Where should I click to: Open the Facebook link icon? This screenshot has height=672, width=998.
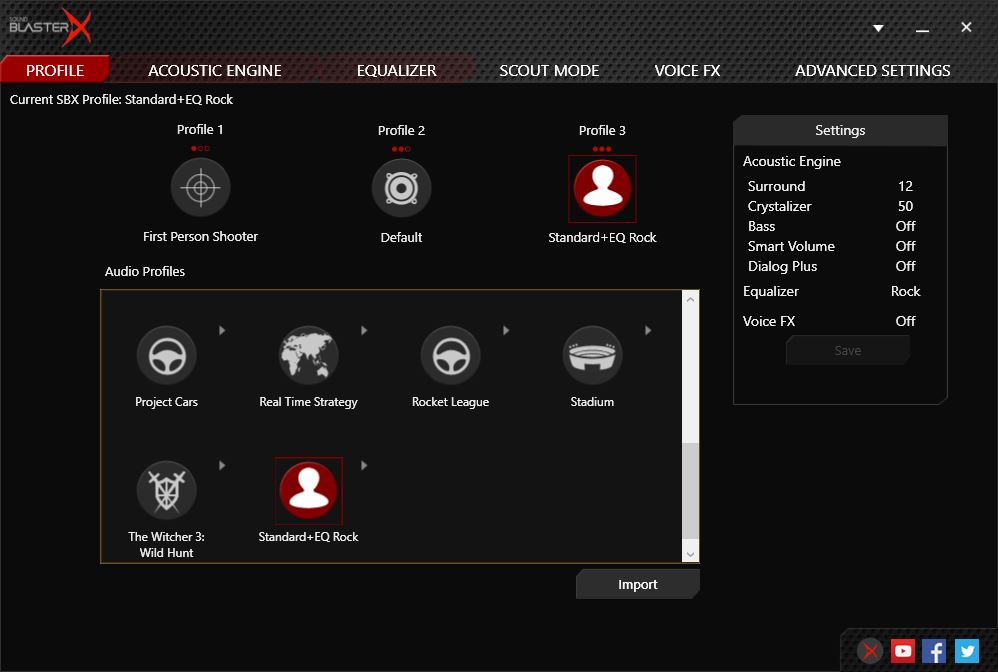click(x=934, y=651)
